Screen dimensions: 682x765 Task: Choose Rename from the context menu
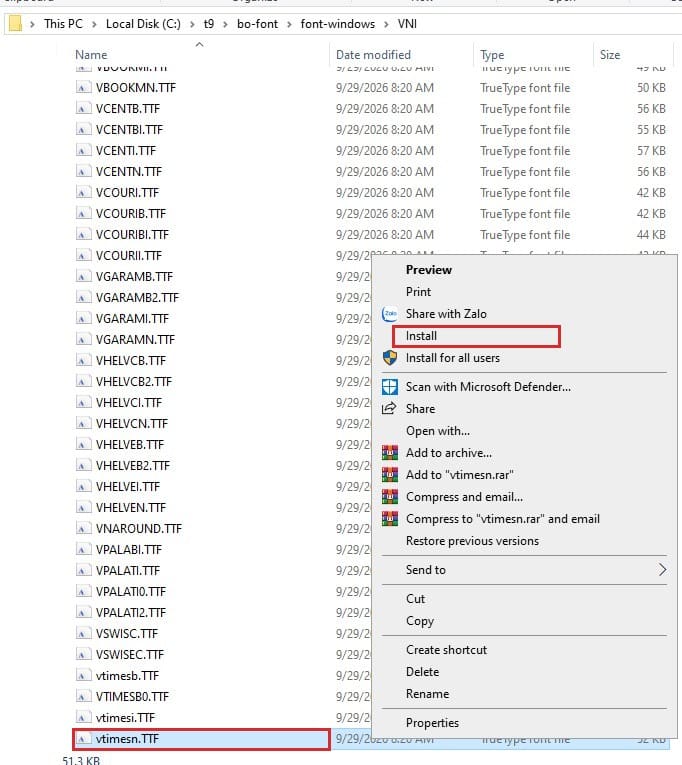(427, 694)
